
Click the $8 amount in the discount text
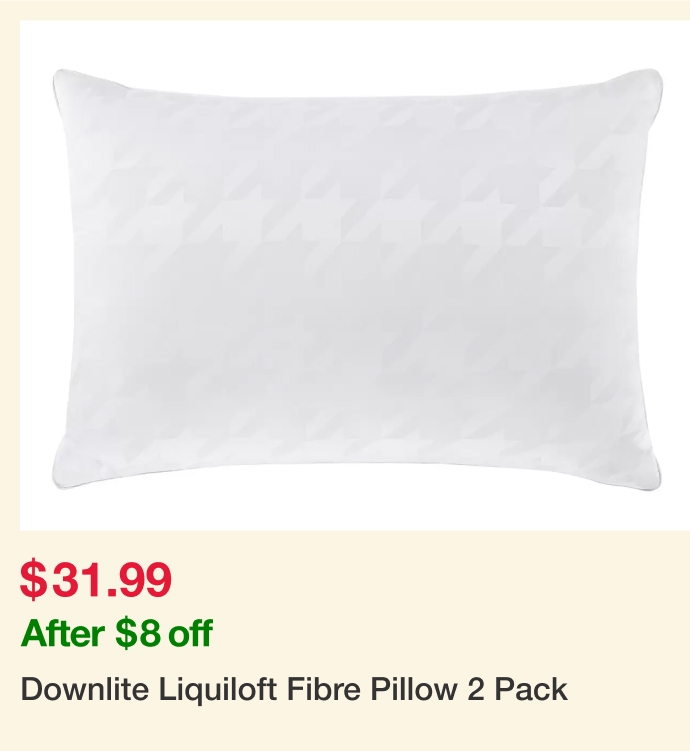pyautogui.click(x=138, y=633)
